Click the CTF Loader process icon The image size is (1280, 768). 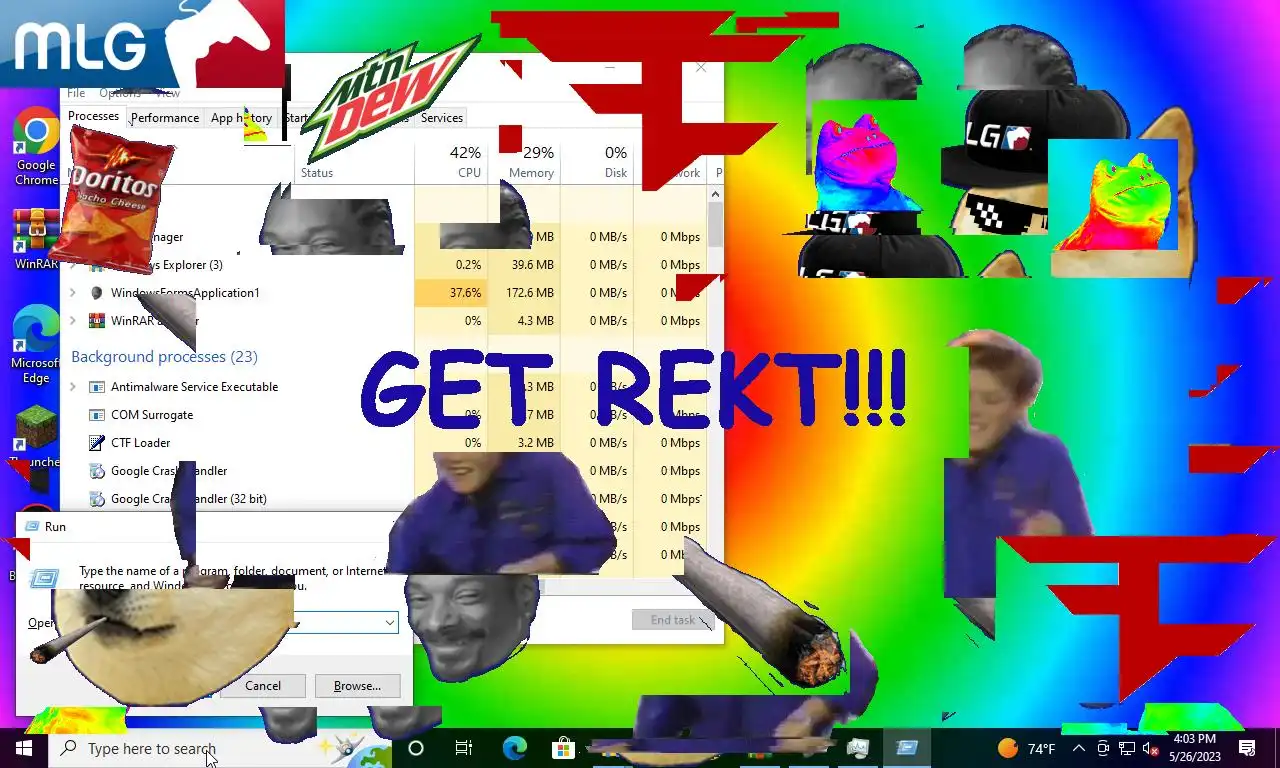[x=96, y=443]
